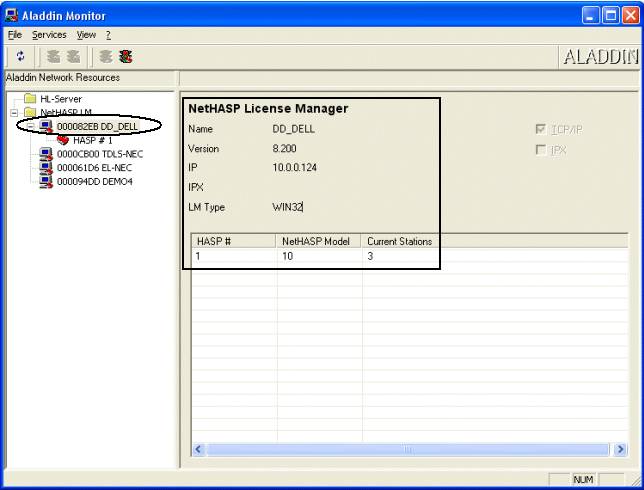Minimize the Aladdin Monitor window
The image size is (644, 490).
(x=591, y=16)
